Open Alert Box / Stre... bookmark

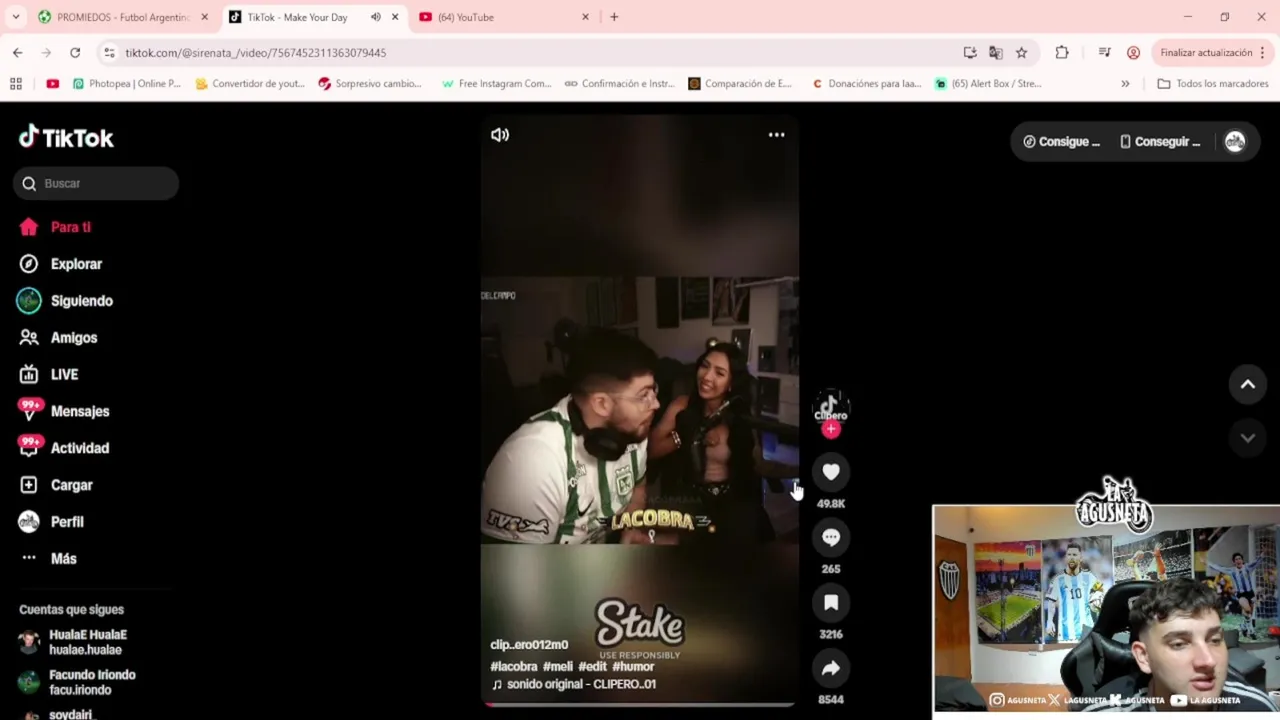(x=988, y=84)
